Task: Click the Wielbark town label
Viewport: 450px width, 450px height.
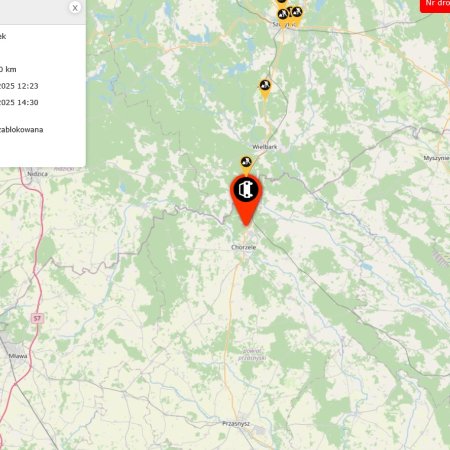Action: click(x=265, y=147)
